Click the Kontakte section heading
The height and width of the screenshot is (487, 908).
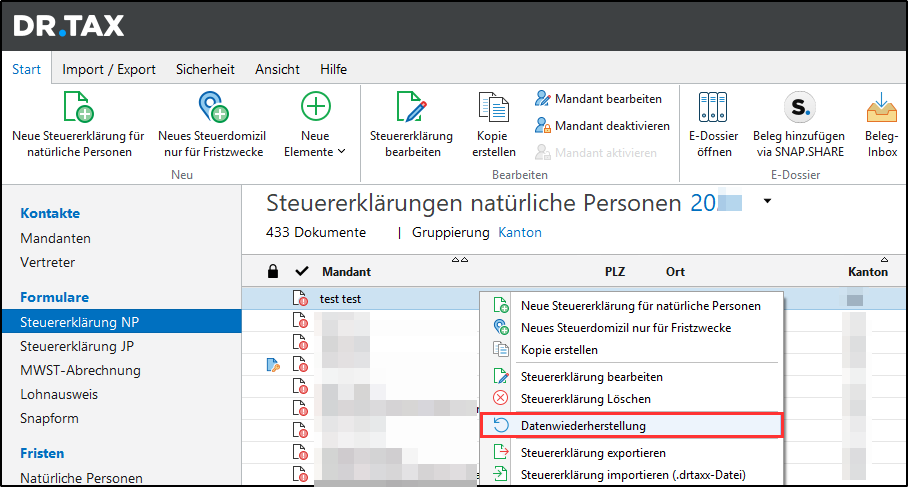(50, 213)
